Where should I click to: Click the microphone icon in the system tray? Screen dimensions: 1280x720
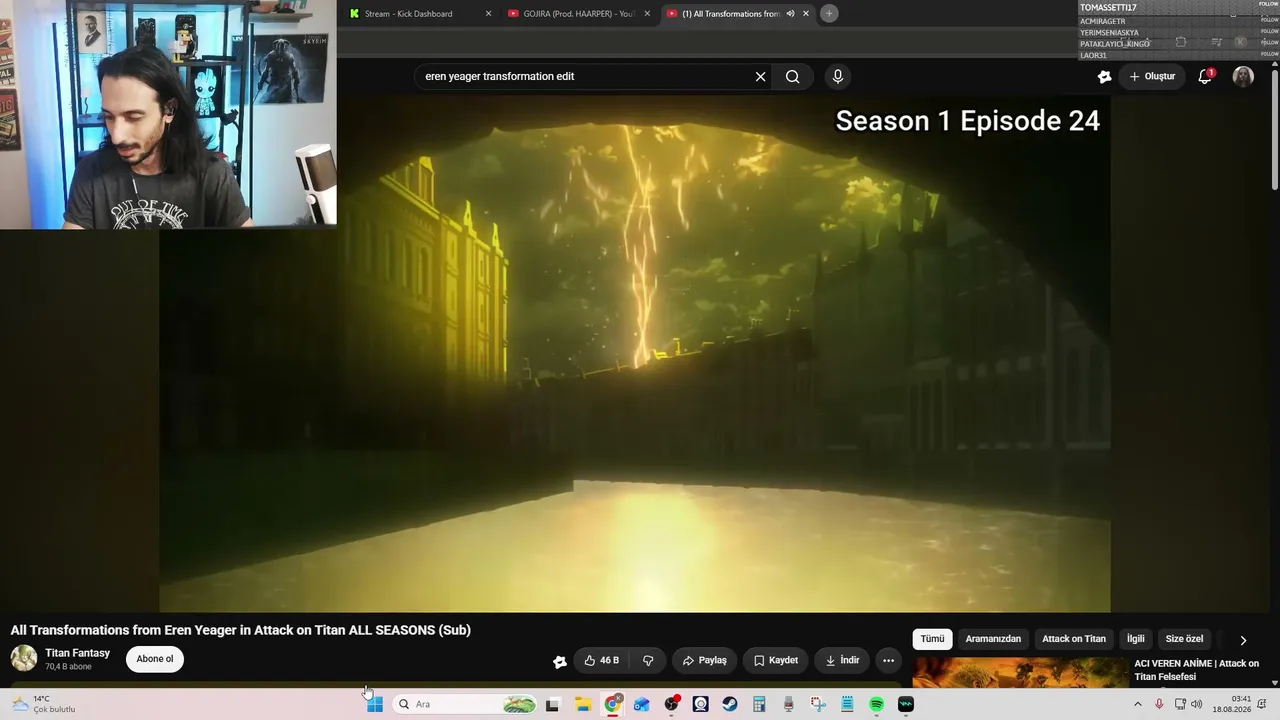[x=1159, y=704]
